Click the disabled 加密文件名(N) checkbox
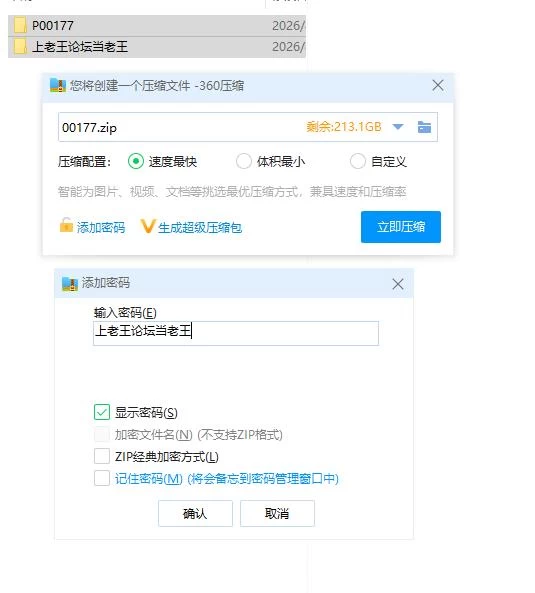This screenshot has height=593, width=535. click(x=102, y=435)
